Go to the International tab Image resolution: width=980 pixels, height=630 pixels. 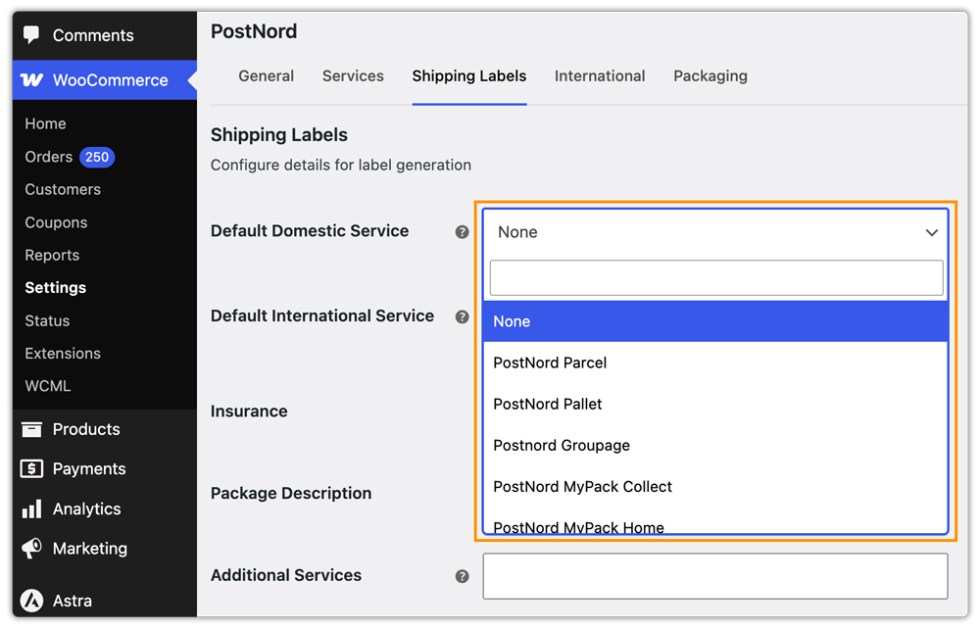pyautogui.click(x=600, y=76)
